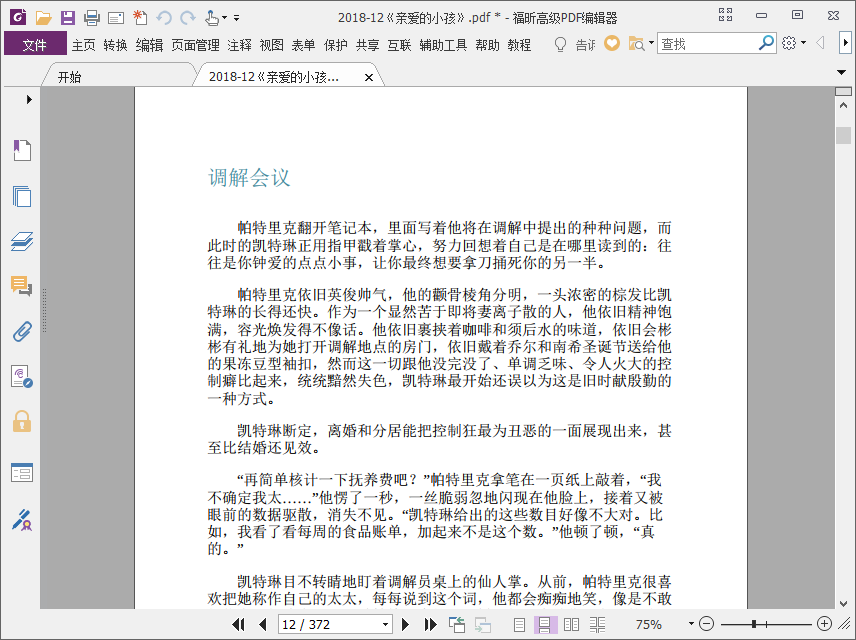Click the lightbulb tell-me icon

click(560, 44)
